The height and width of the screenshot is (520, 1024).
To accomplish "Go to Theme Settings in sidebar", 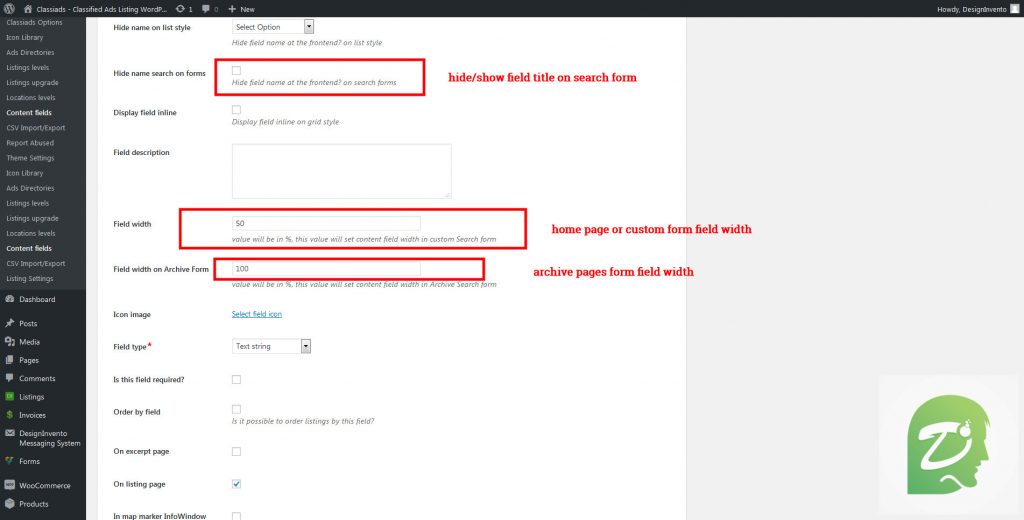I will pos(30,158).
